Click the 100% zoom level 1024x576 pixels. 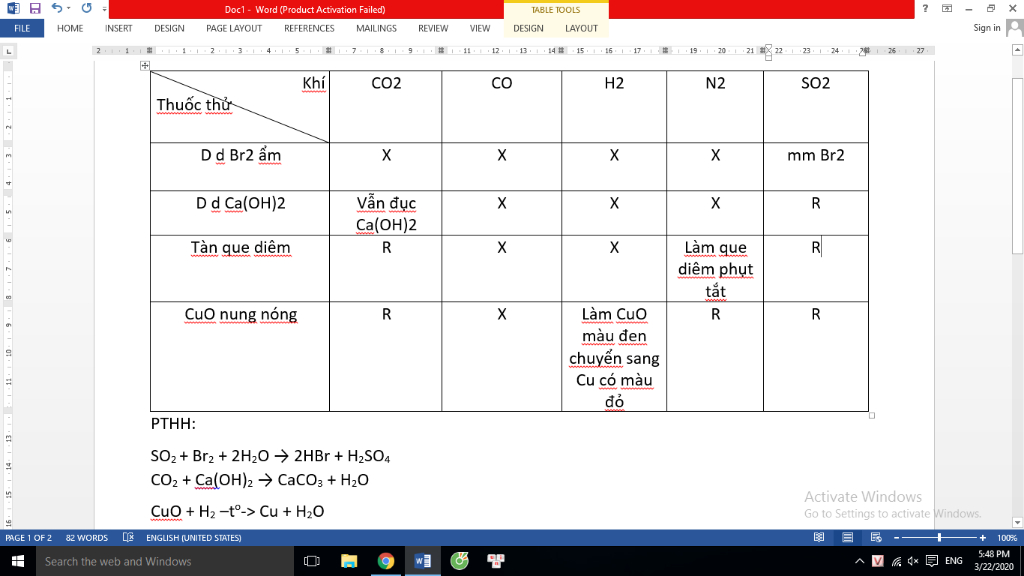click(x=1007, y=537)
